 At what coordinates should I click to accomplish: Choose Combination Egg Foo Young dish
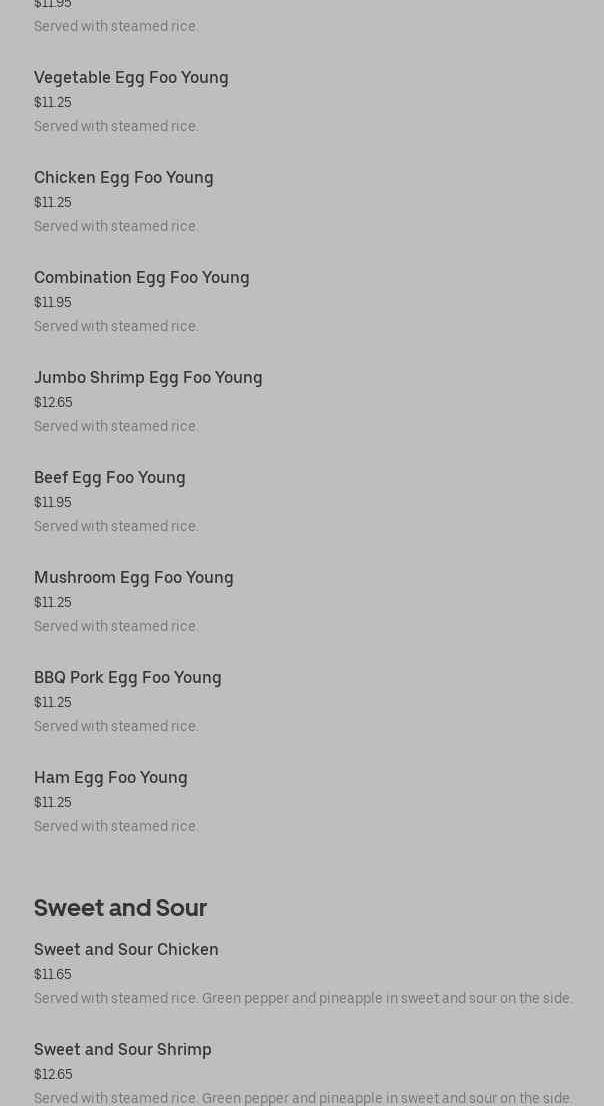[142, 278]
